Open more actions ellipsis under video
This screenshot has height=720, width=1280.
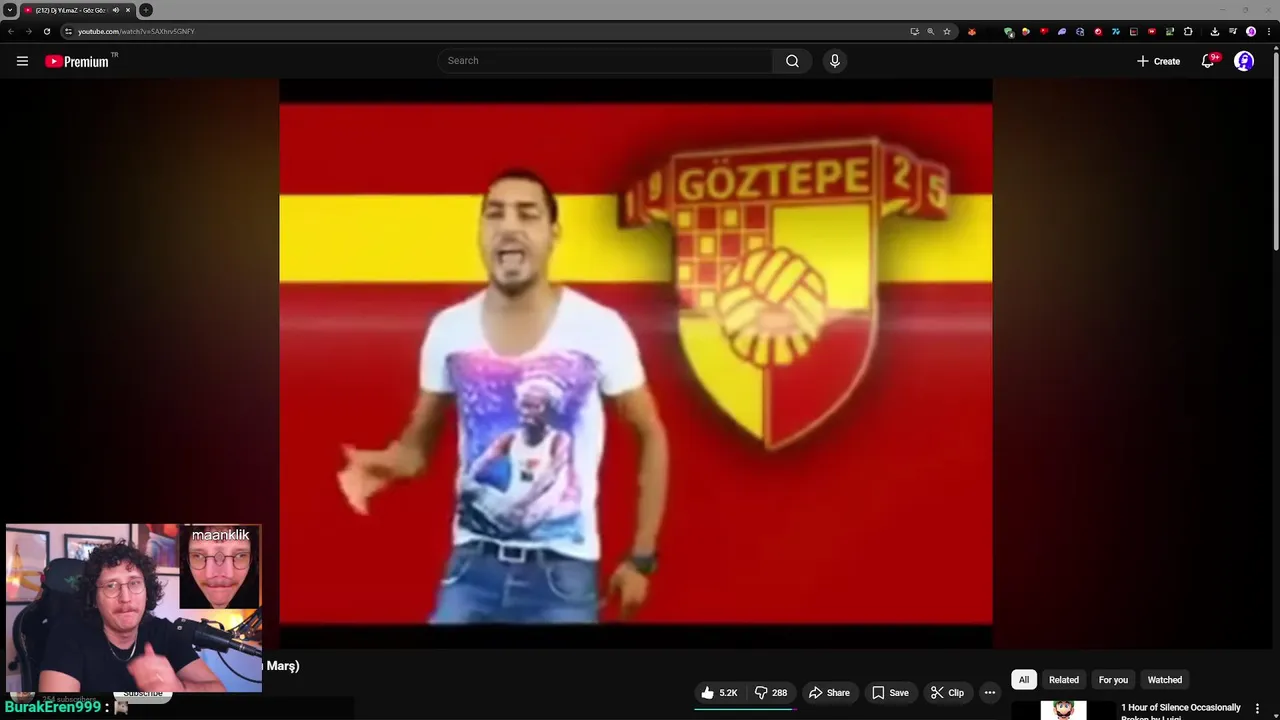[x=990, y=693]
